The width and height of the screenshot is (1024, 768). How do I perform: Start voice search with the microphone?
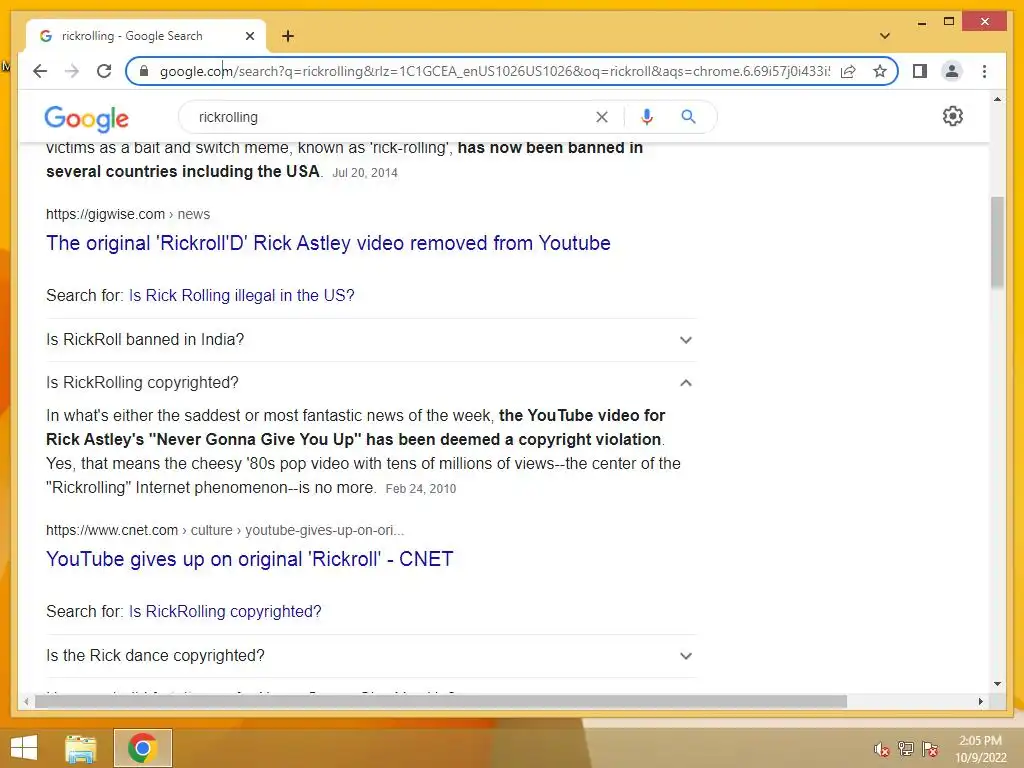pyautogui.click(x=647, y=117)
